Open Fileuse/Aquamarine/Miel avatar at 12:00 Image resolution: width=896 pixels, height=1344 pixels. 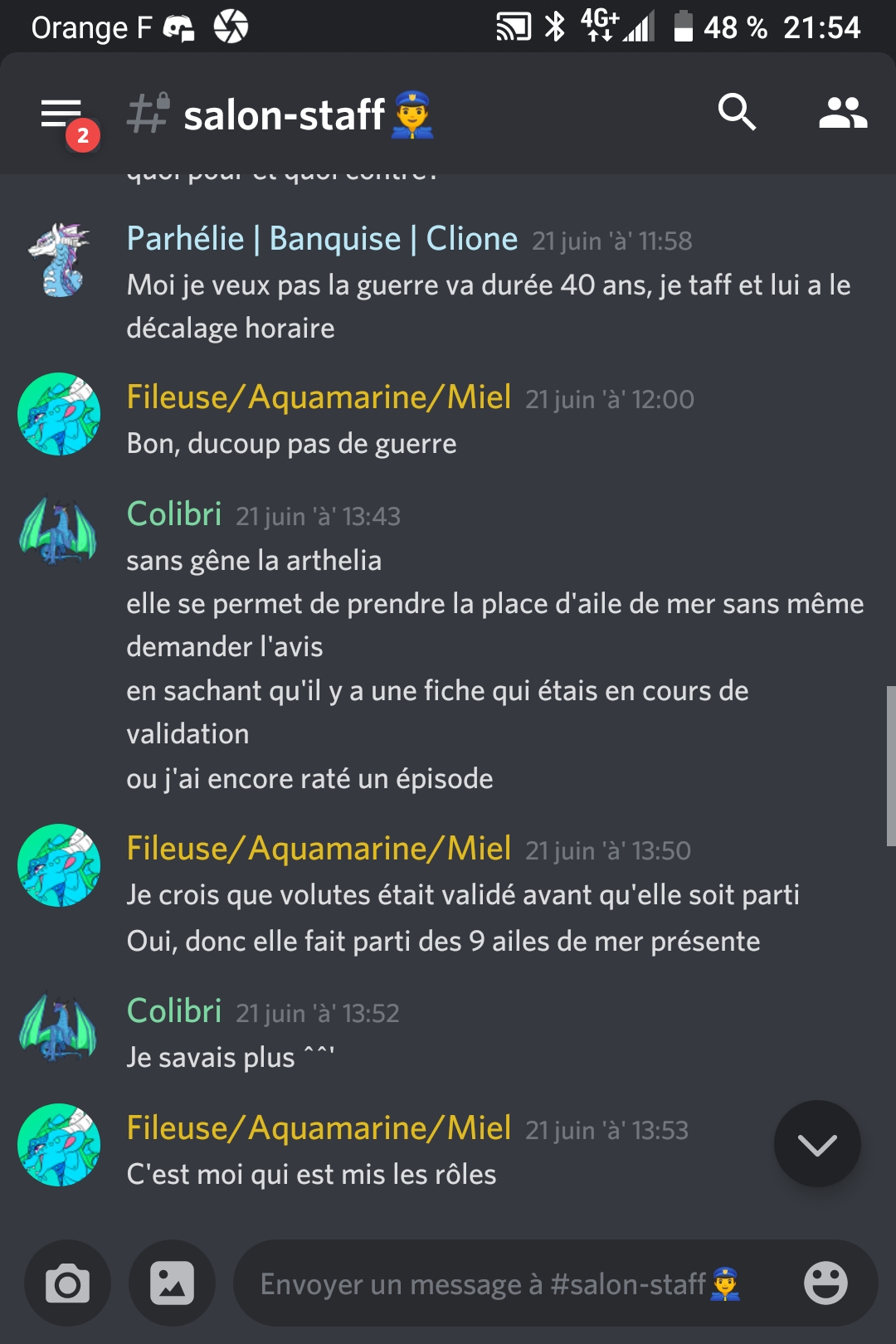tap(59, 414)
